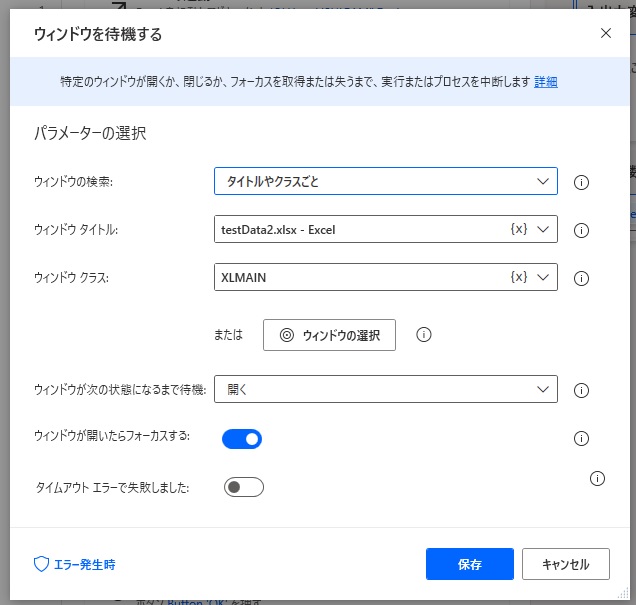Click {x} variable icon in ウィンドウ クラス field

519,277
